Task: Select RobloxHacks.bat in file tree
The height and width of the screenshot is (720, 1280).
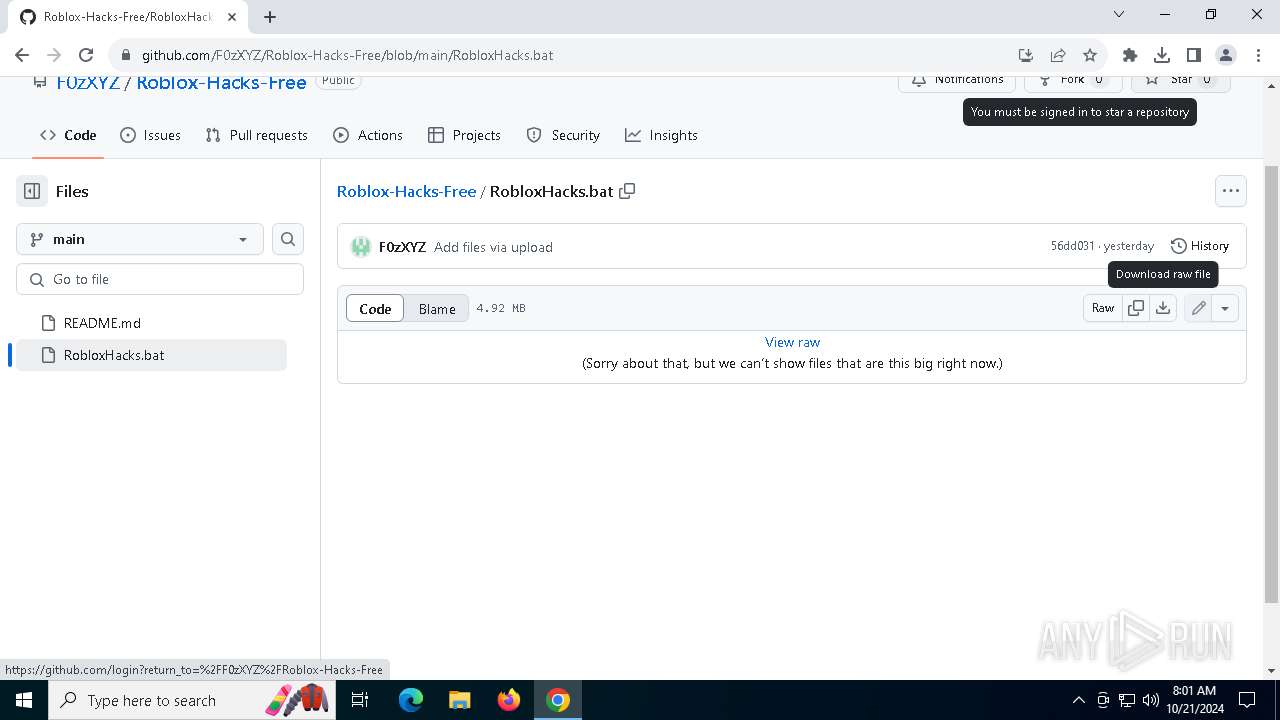Action: [151, 355]
